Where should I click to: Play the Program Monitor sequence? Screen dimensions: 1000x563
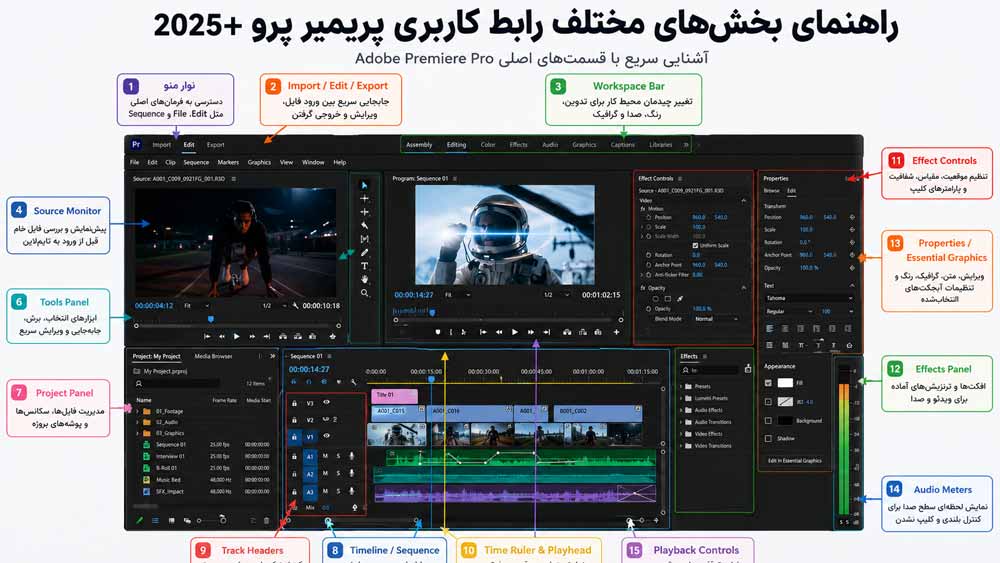click(515, 332)
